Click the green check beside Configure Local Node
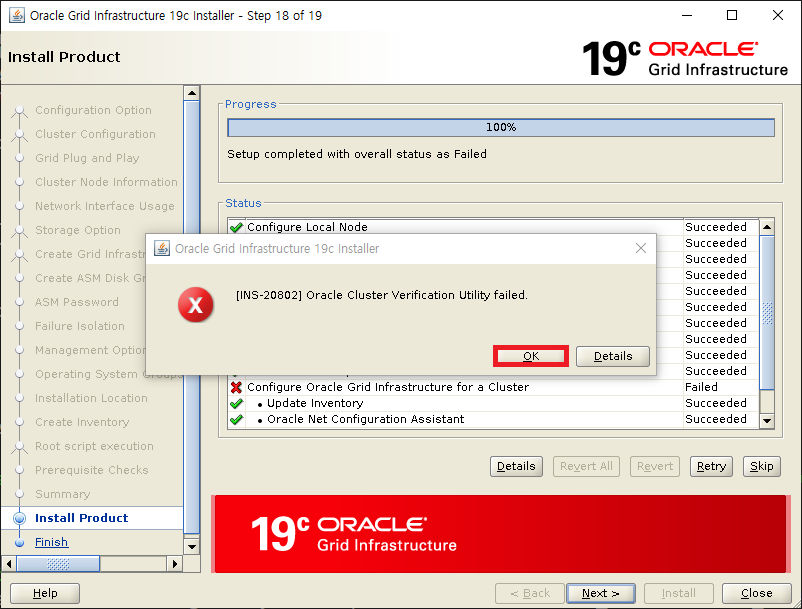The image size is (802, 609). tap(236, 227)
